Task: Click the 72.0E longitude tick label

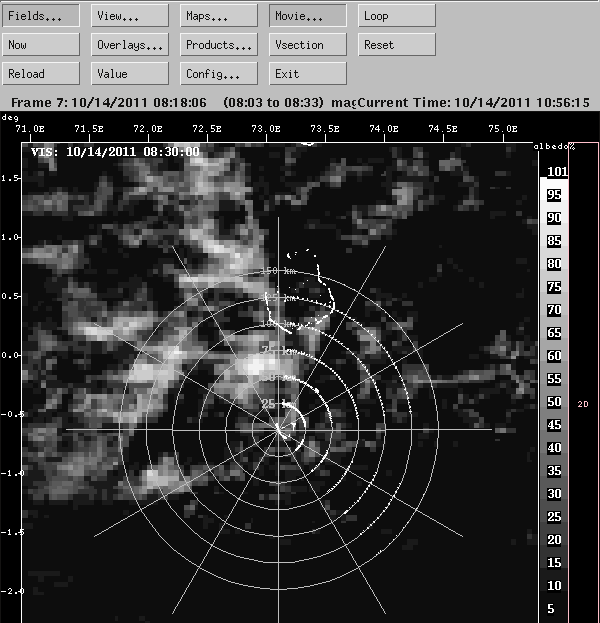Action: 148,129
